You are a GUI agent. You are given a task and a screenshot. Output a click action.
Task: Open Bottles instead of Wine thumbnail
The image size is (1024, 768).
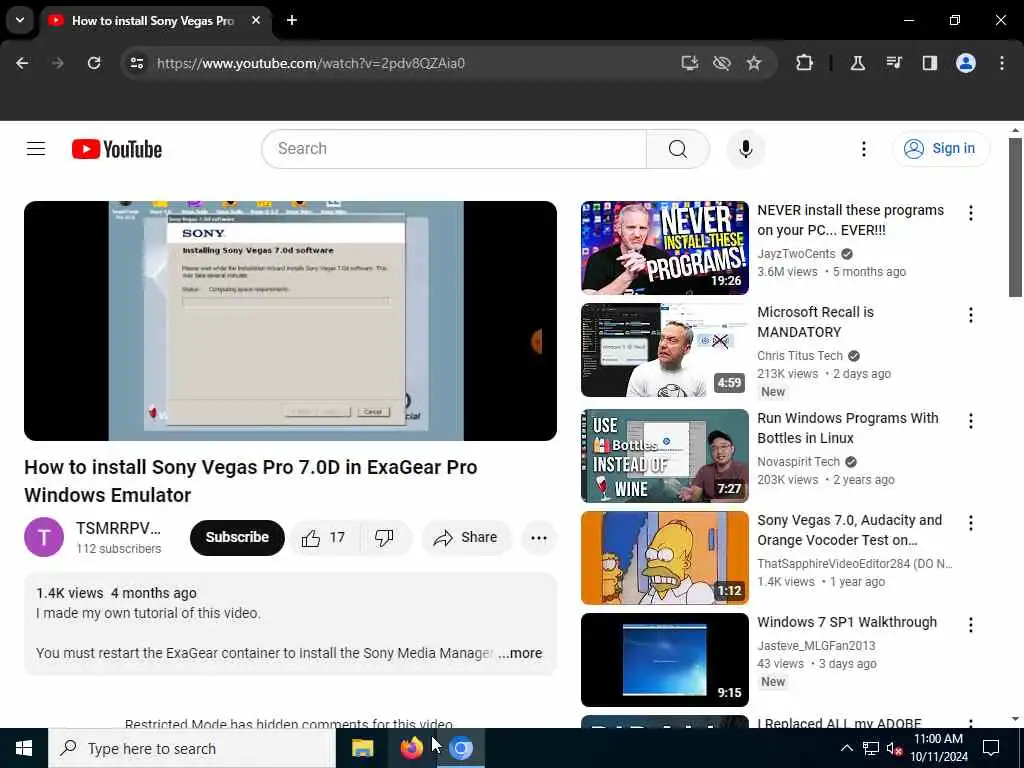(665, 456)
